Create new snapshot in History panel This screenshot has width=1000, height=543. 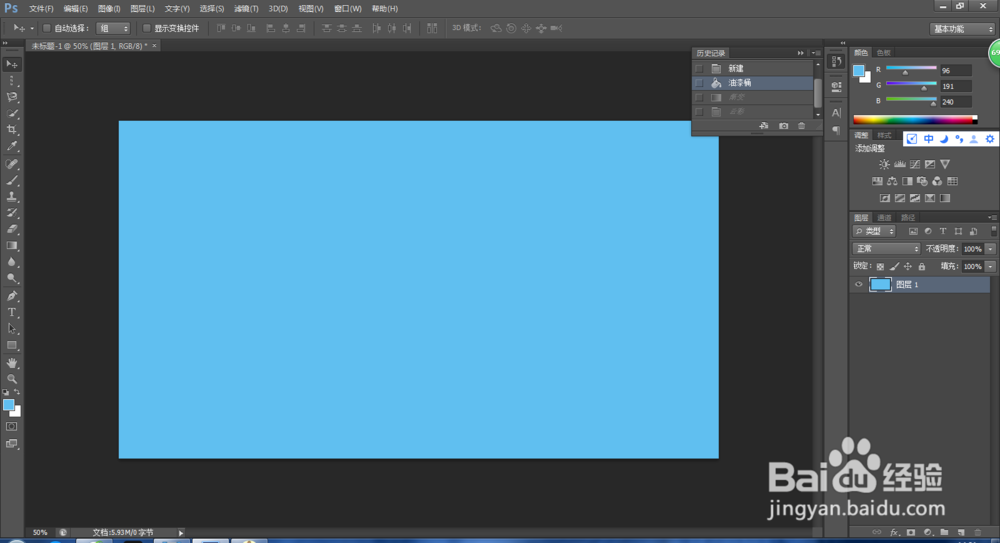[783, 126]
